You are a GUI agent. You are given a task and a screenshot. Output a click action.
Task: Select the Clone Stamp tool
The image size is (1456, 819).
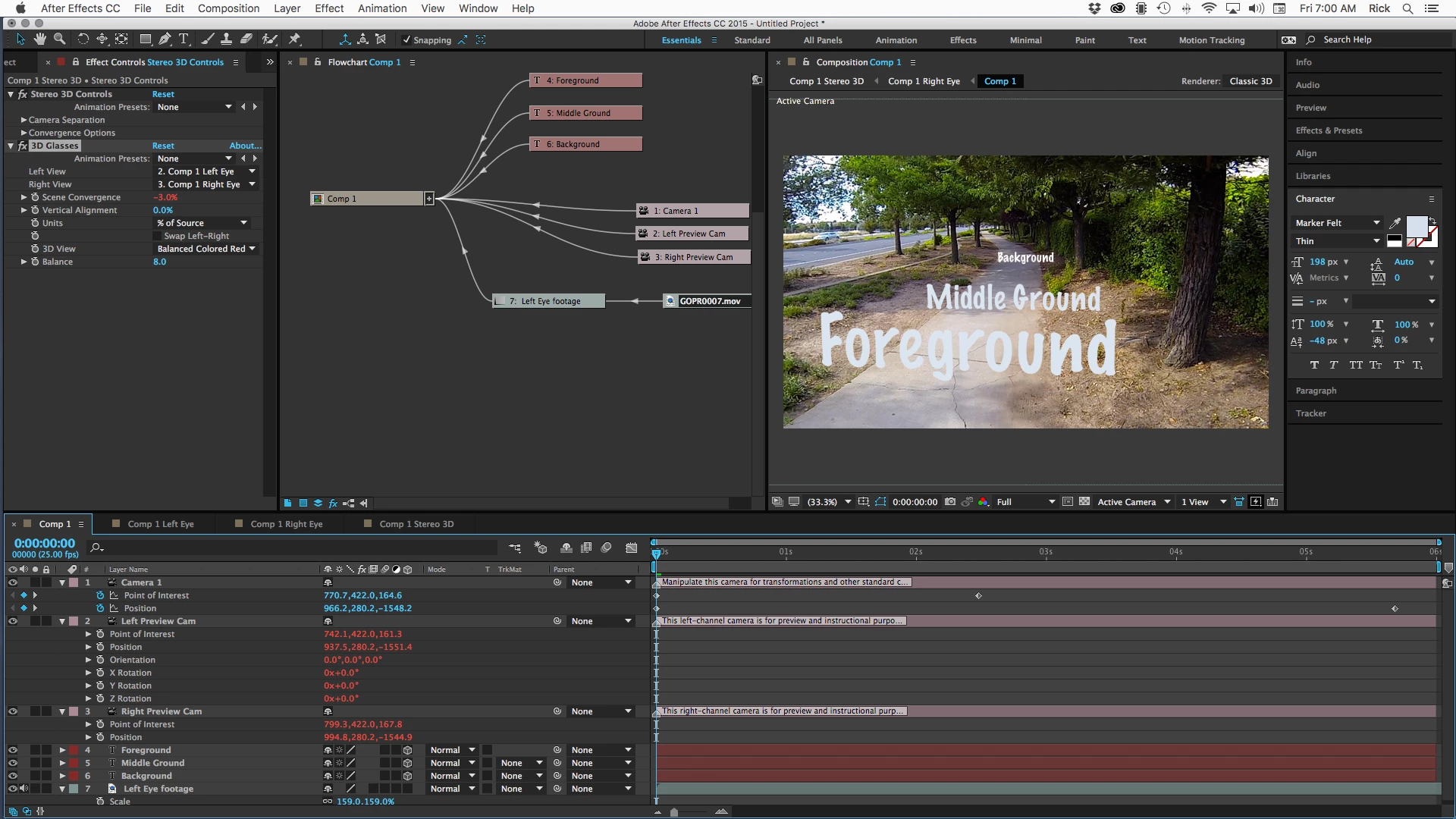226,39
